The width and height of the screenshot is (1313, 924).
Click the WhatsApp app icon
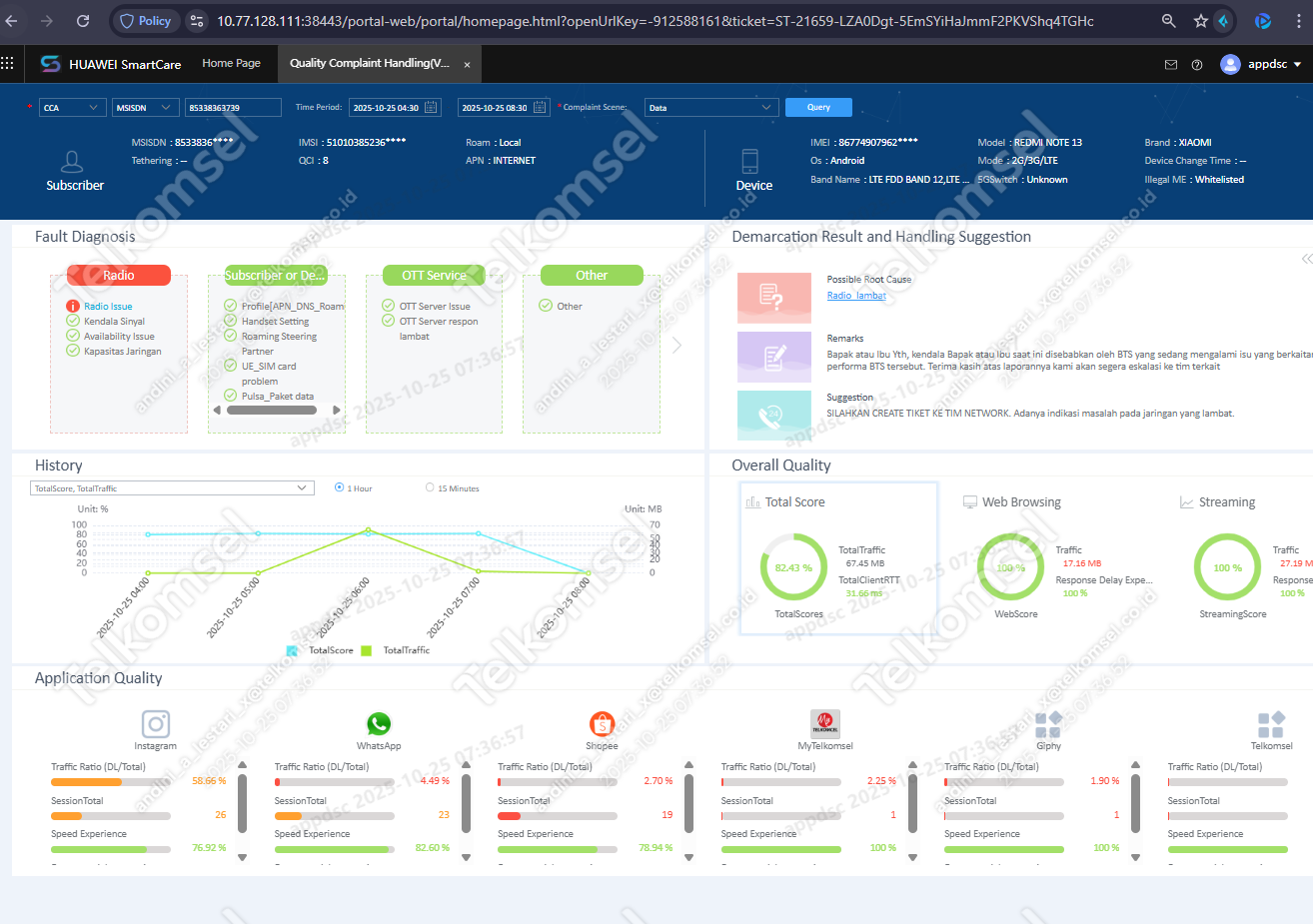pyautogui.click(x=379, y=723)
